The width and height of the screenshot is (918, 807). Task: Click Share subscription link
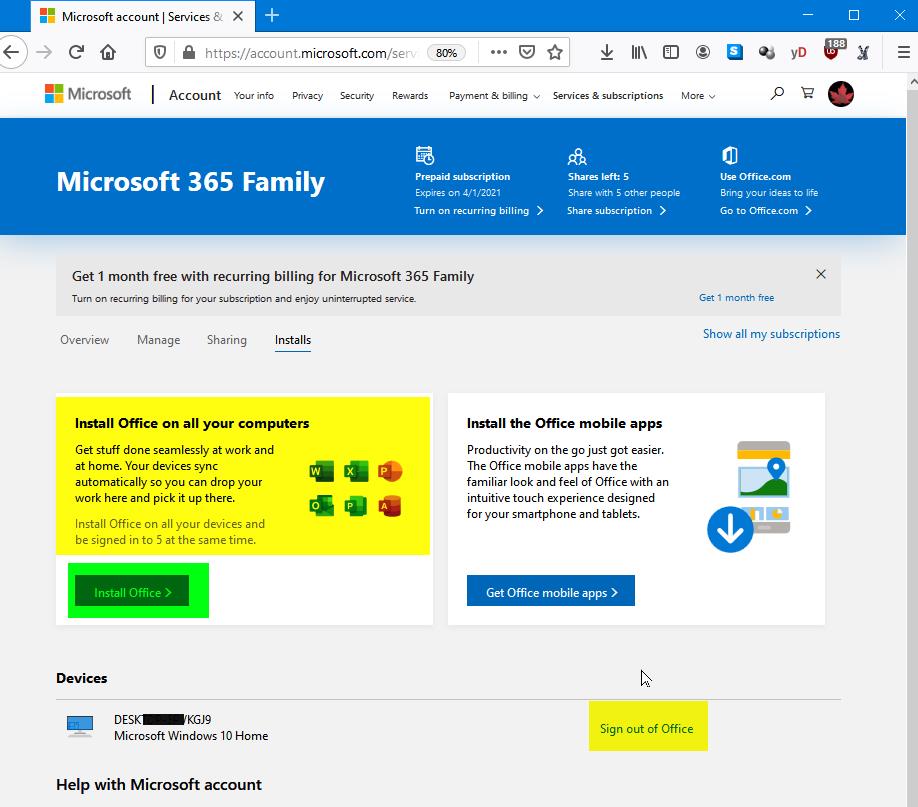[616, 210]
